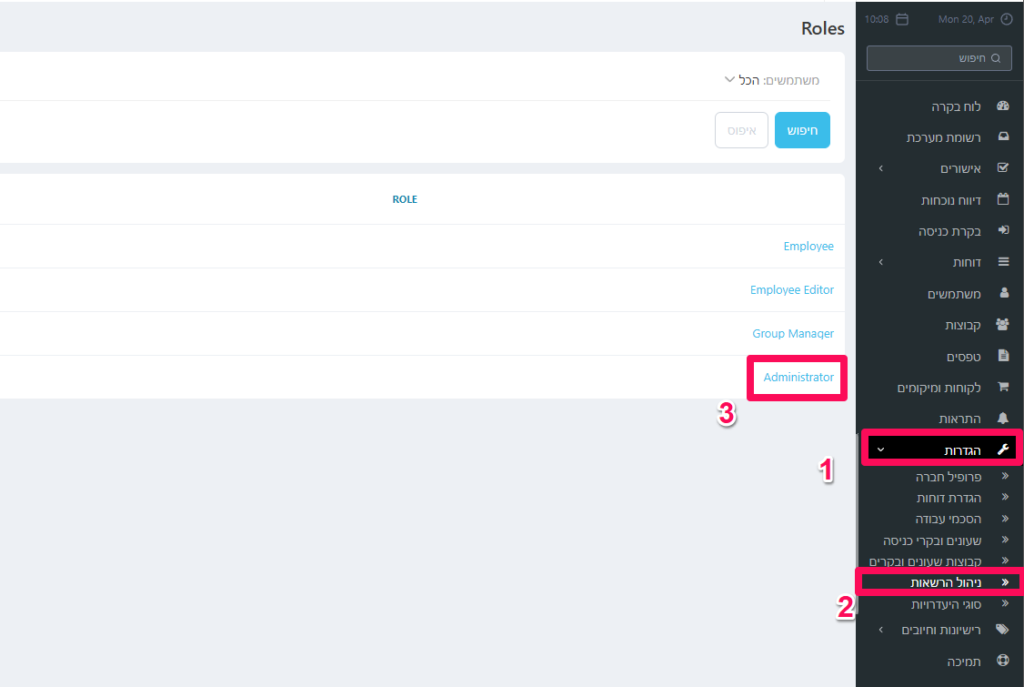
Task: Click the globe icon for תמיכה
Action: pyautogui.click(x=1003, y=661)
